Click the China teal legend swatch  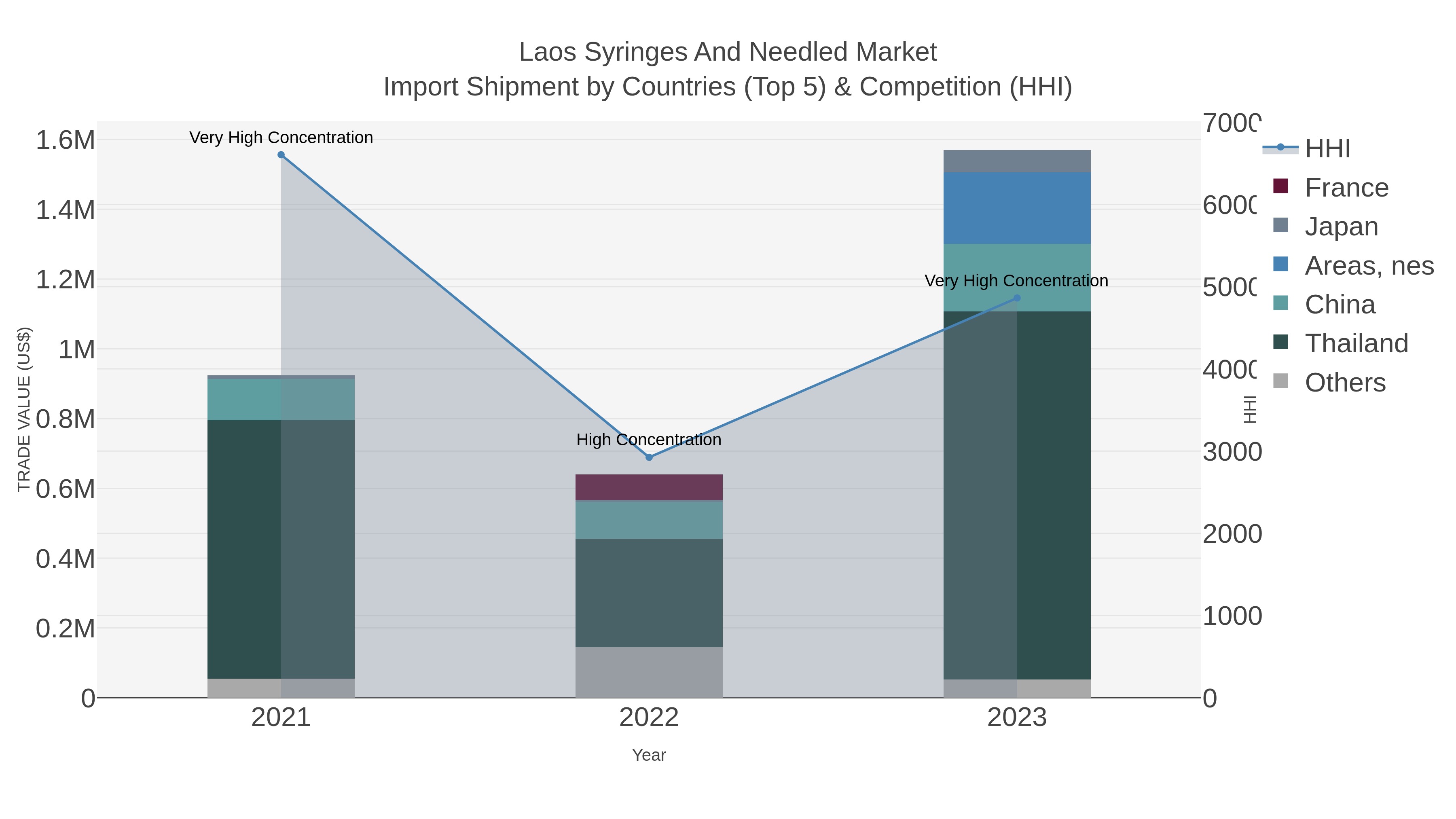[1281, 303]
